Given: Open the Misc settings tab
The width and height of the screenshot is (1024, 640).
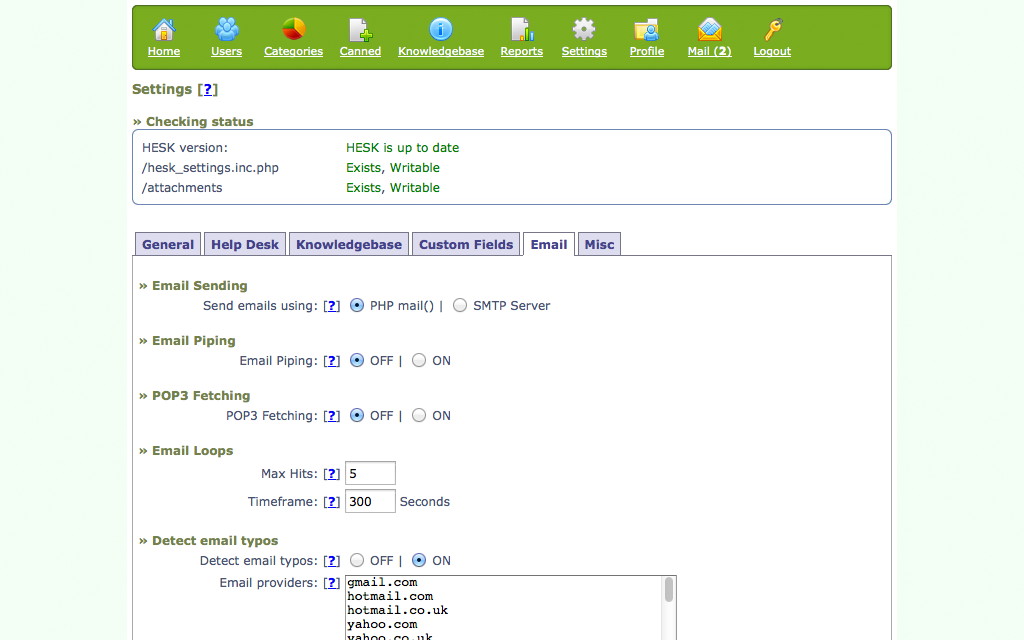Looking at the screenshot, I should click(x=599, y=245).
